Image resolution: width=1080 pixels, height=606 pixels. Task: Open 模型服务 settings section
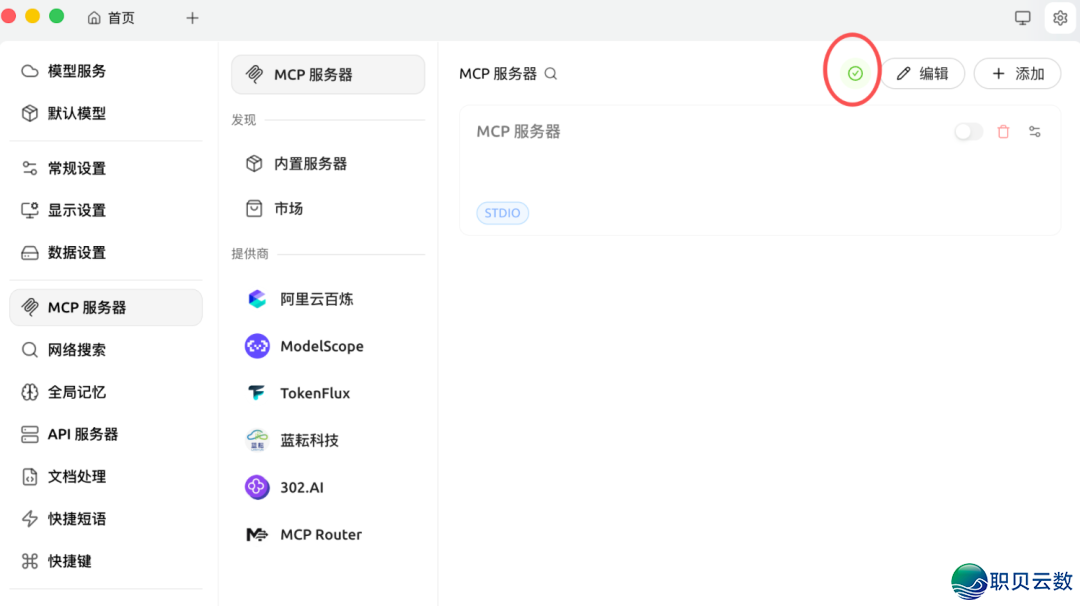(76, 71)
